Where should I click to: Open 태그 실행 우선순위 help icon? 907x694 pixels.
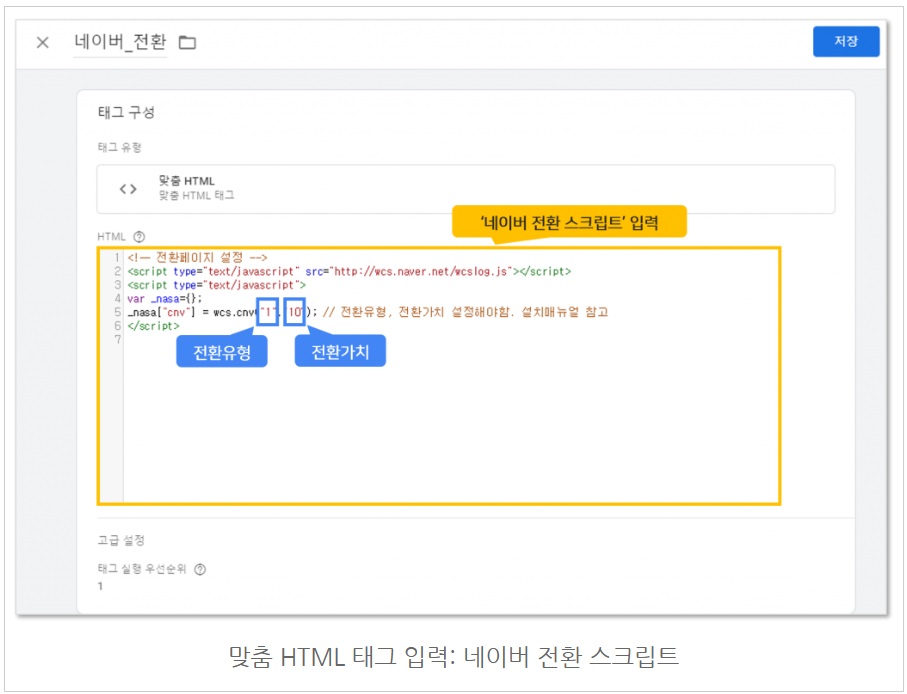click(200, 569)
